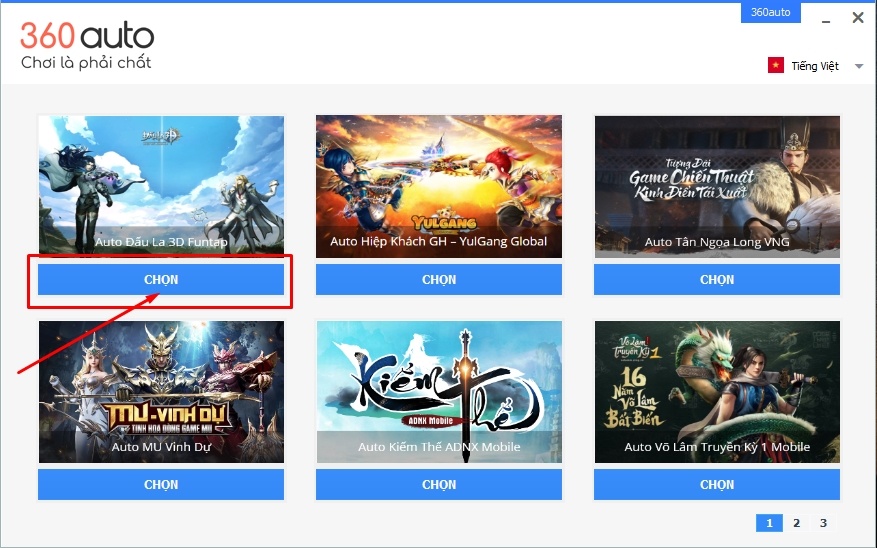
Task: Open the Auto Đấu La 3D Funtap thumbnail
Action: [161, 185]
